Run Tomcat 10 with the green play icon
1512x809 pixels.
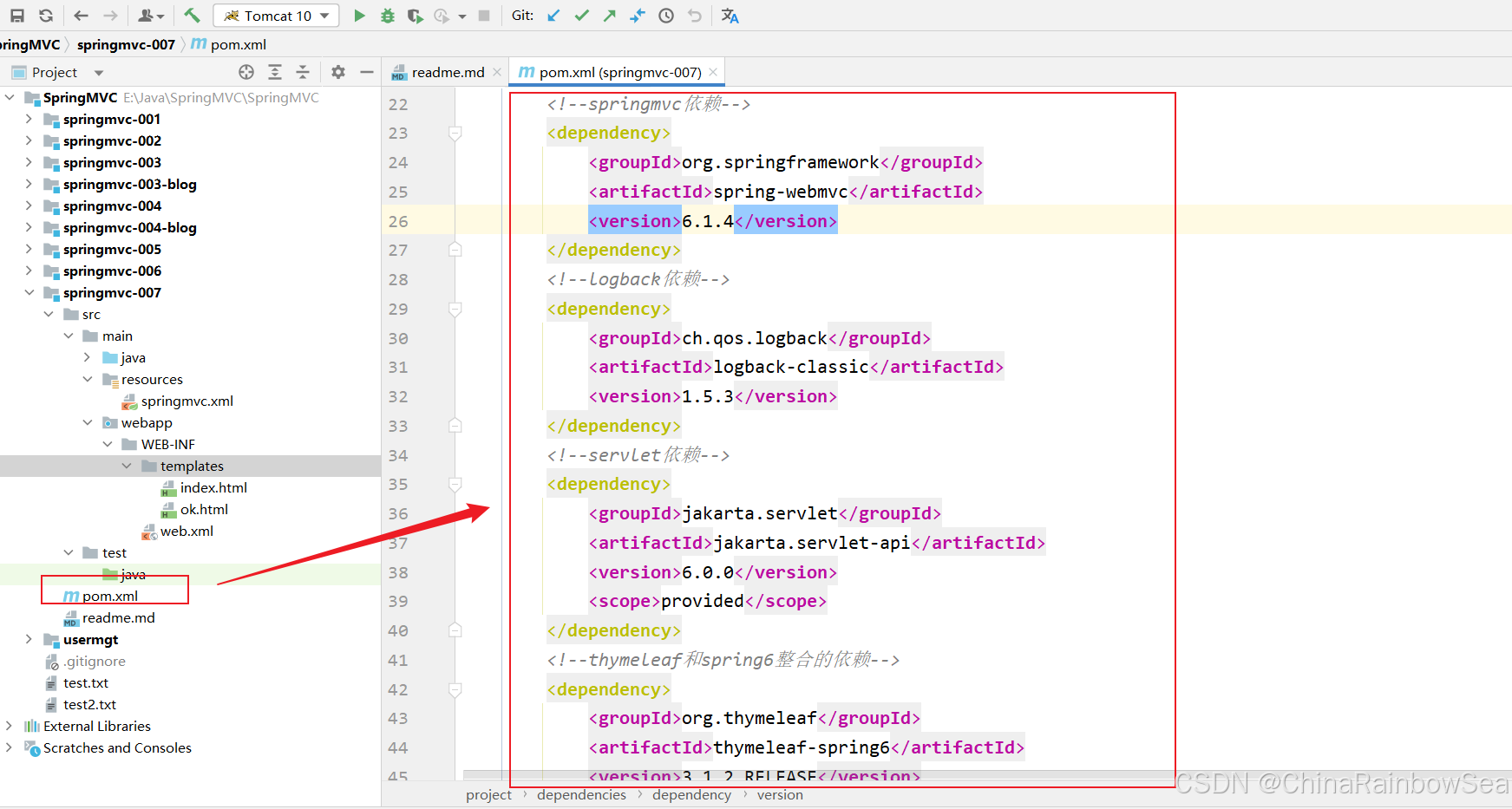tap(359, 16)
